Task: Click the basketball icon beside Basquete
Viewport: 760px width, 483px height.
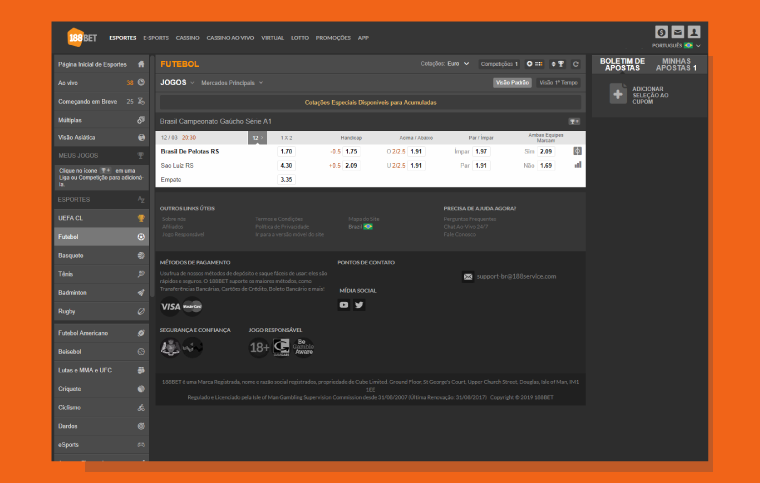Action: coord(141,255)
